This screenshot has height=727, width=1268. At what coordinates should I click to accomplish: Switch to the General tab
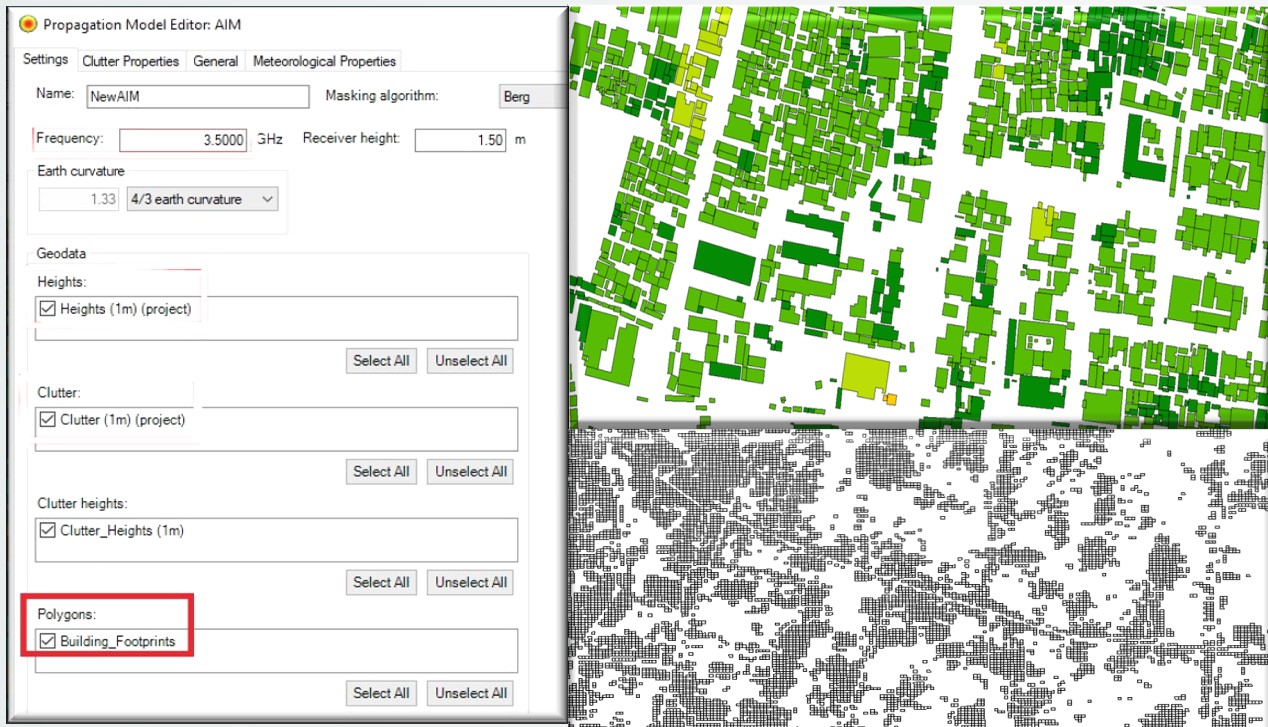click(215, 61)
